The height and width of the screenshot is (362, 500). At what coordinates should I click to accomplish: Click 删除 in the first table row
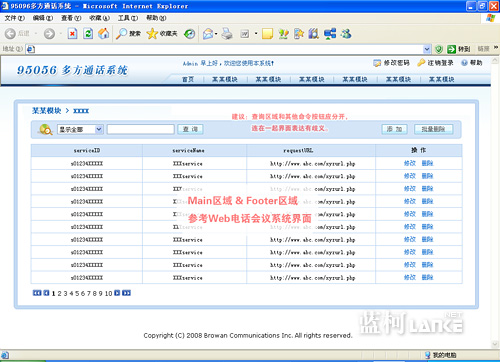[x=427, y=163]
